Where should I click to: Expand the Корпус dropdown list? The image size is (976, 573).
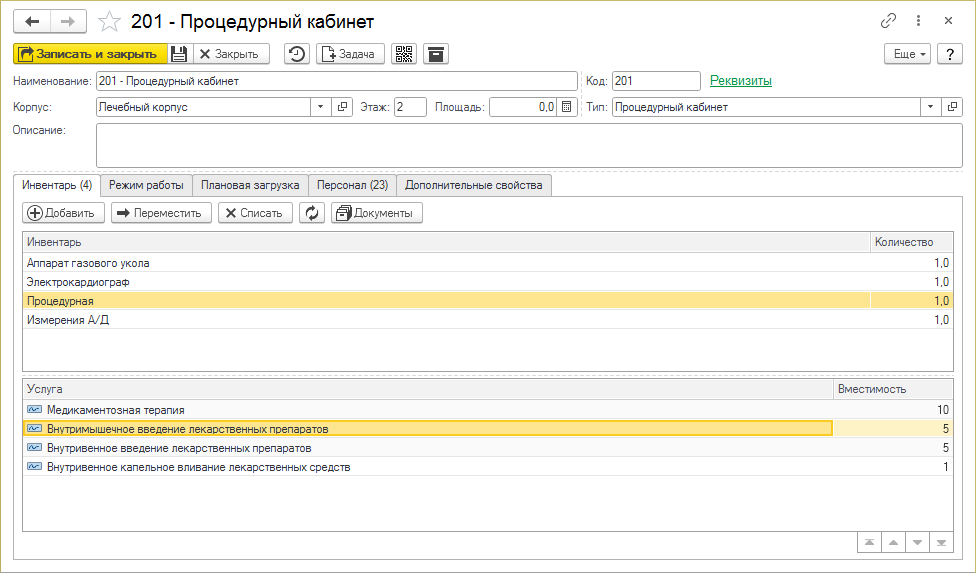click(320, 107)
